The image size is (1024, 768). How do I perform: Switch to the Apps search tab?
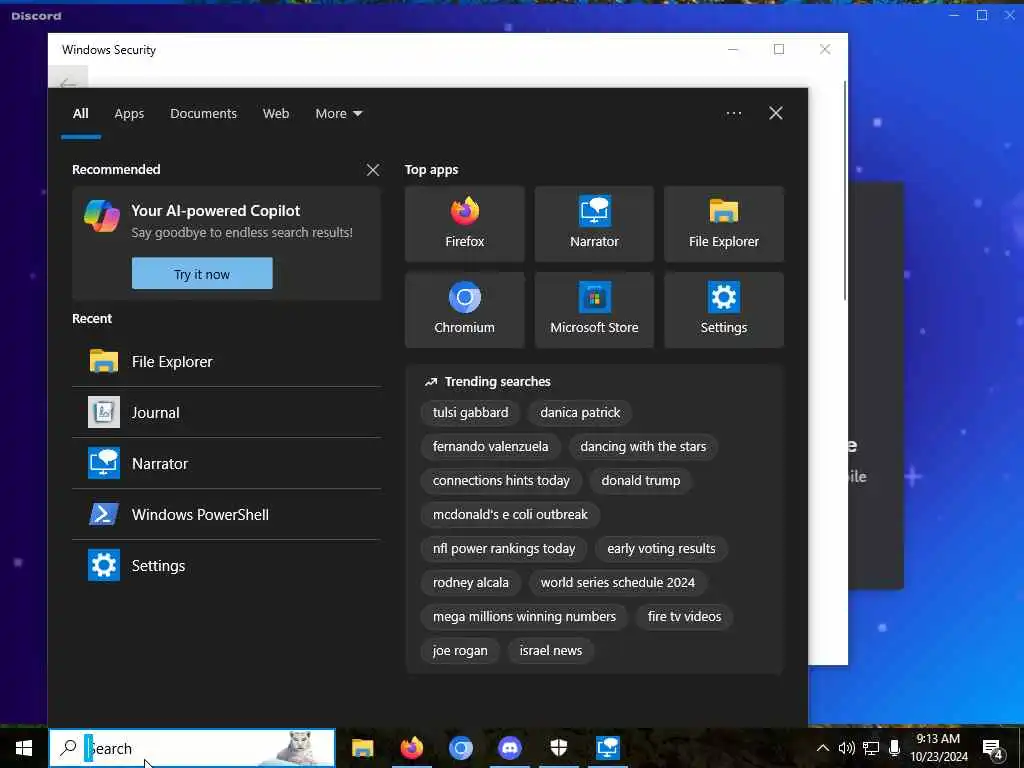click(129, 114)
